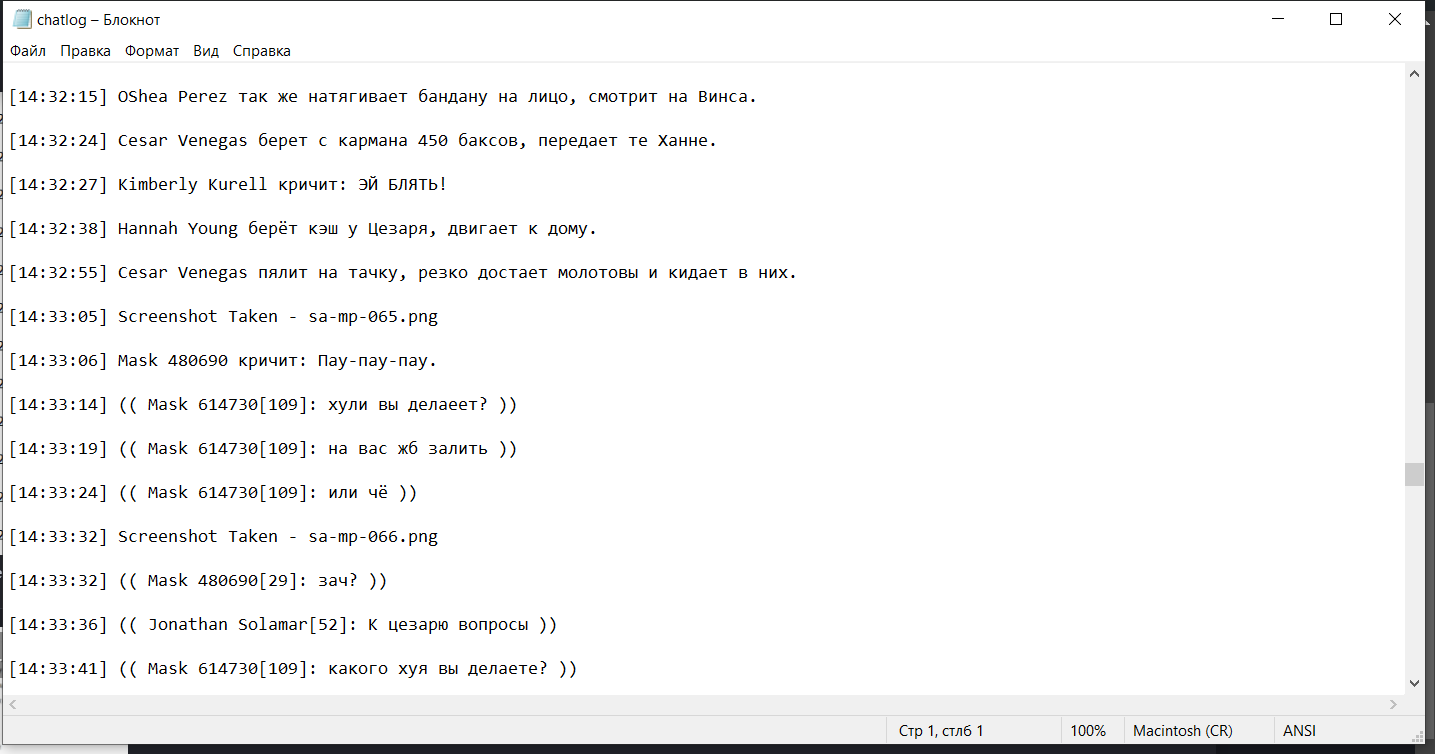Click the Notepad icon in title bar
The image size is (1435, 754).
(x=21, y=20)
